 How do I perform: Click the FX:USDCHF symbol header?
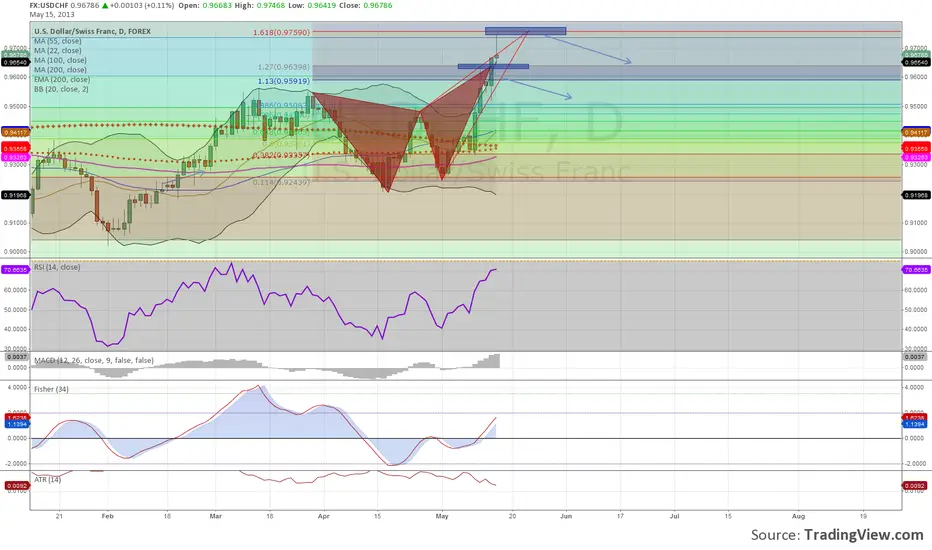[49, 5]
